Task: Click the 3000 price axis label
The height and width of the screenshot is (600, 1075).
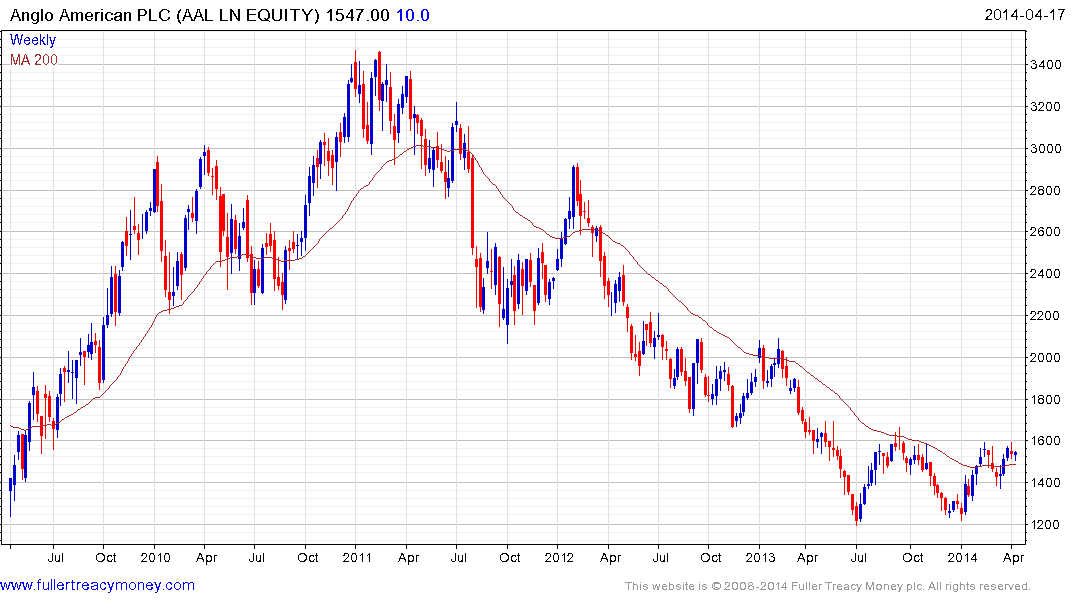Action: coord(1046,149)
